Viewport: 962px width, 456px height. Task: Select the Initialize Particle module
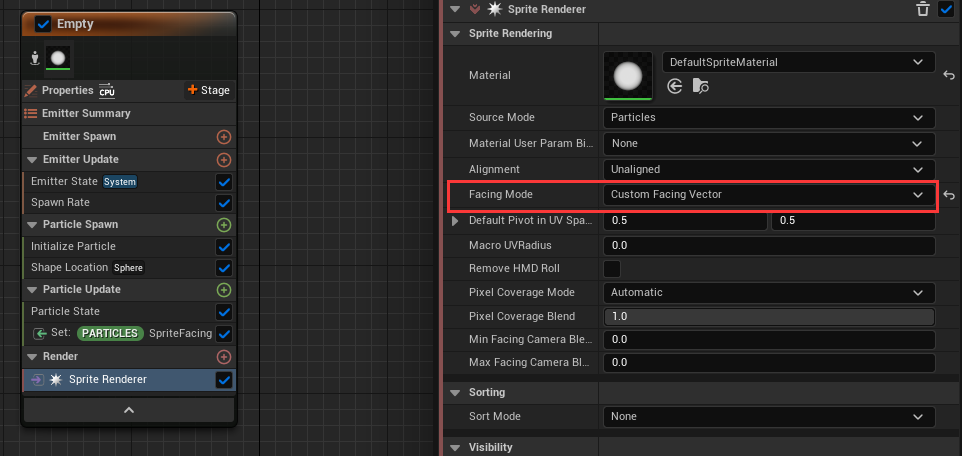tap(74, 247)
